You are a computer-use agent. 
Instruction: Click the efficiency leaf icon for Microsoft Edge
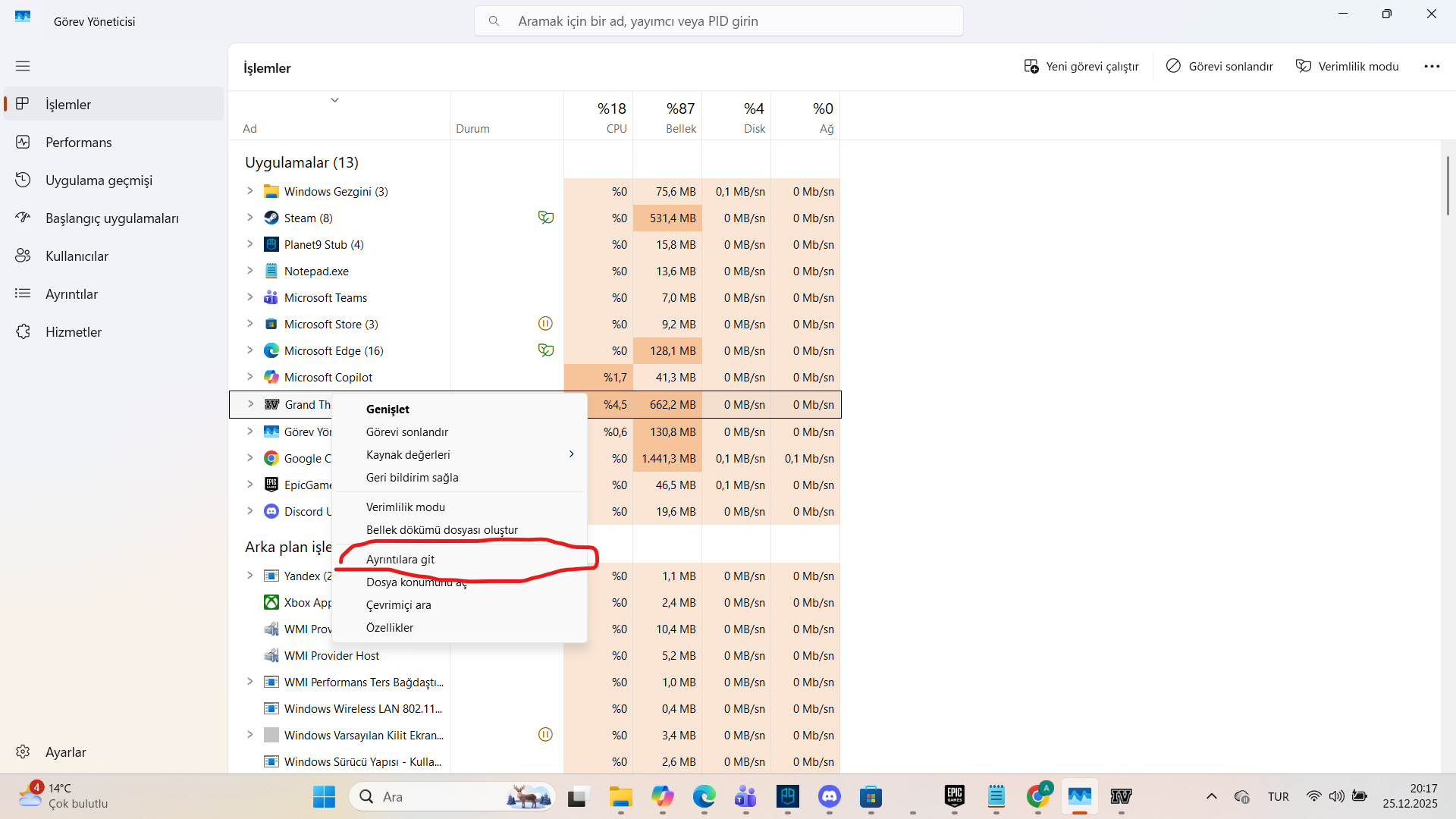545,351
